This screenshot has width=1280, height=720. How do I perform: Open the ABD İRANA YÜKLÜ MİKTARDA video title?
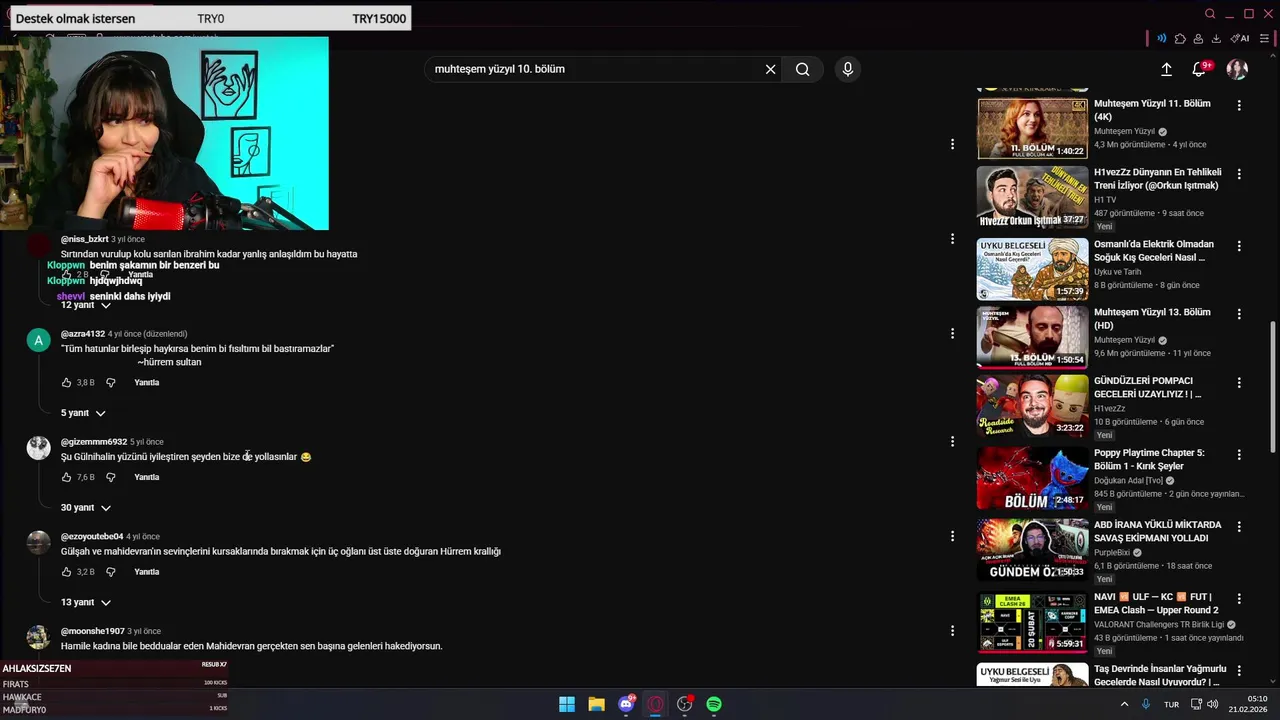(1157, 531)
